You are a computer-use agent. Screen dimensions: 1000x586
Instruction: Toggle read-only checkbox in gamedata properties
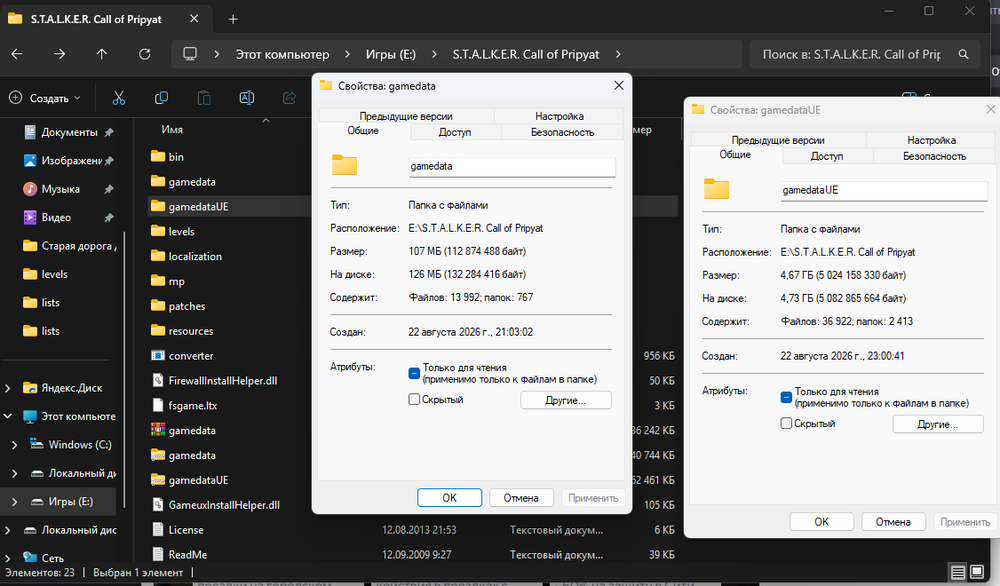(414, 373)
